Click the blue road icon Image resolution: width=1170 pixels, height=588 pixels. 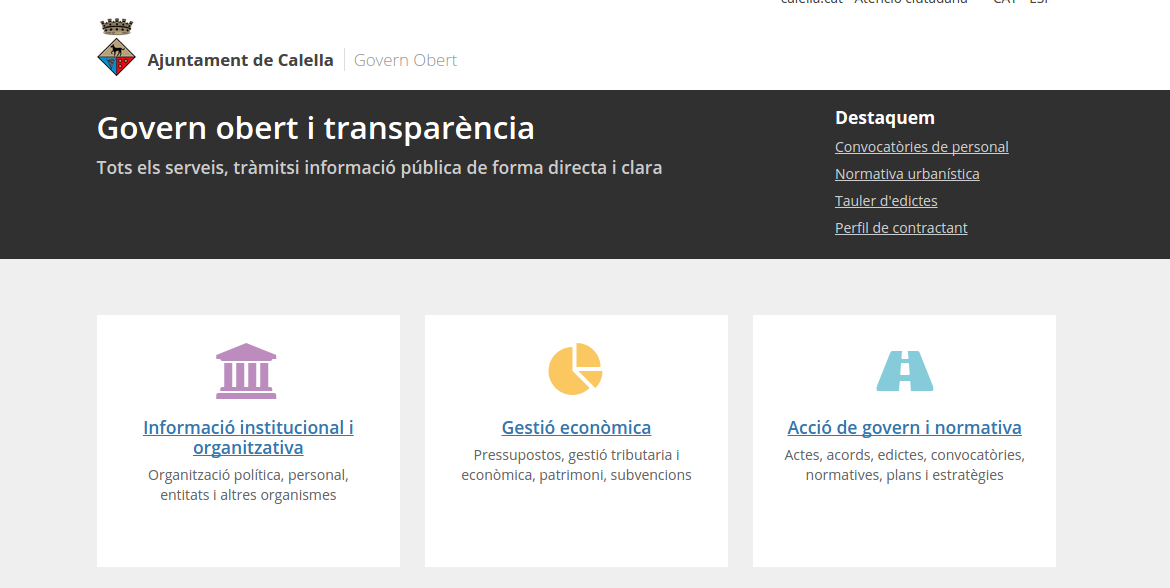point(904,371)
